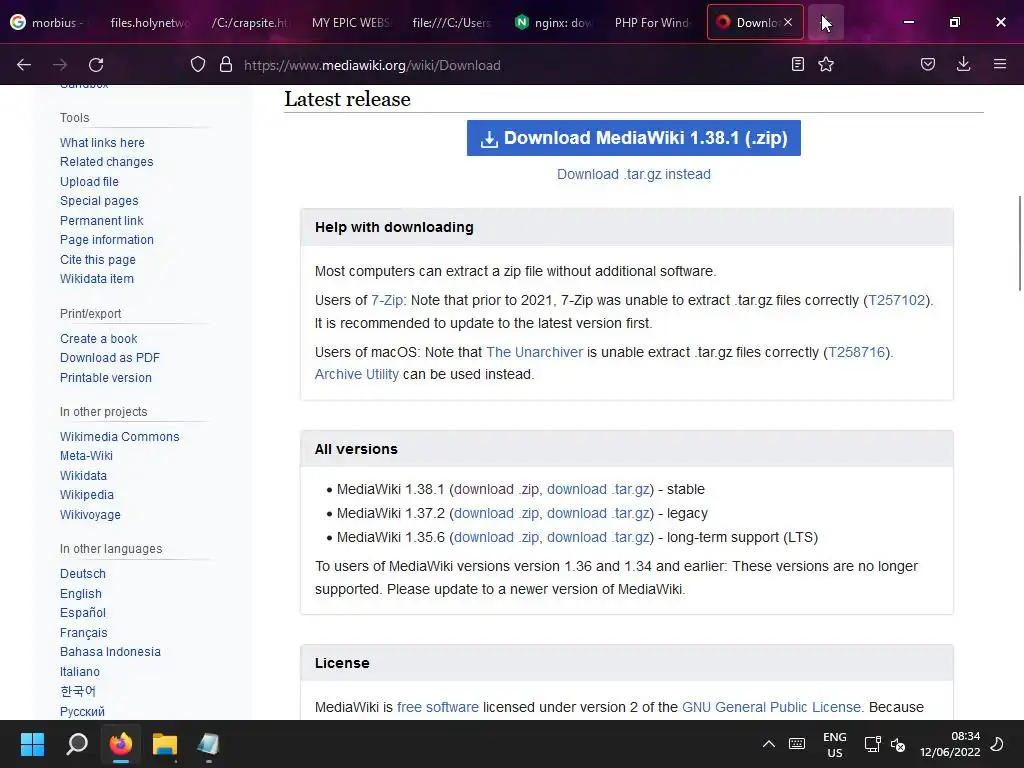Save page to Pocket
Viewport: 1024px width, 768px height.
928,64
